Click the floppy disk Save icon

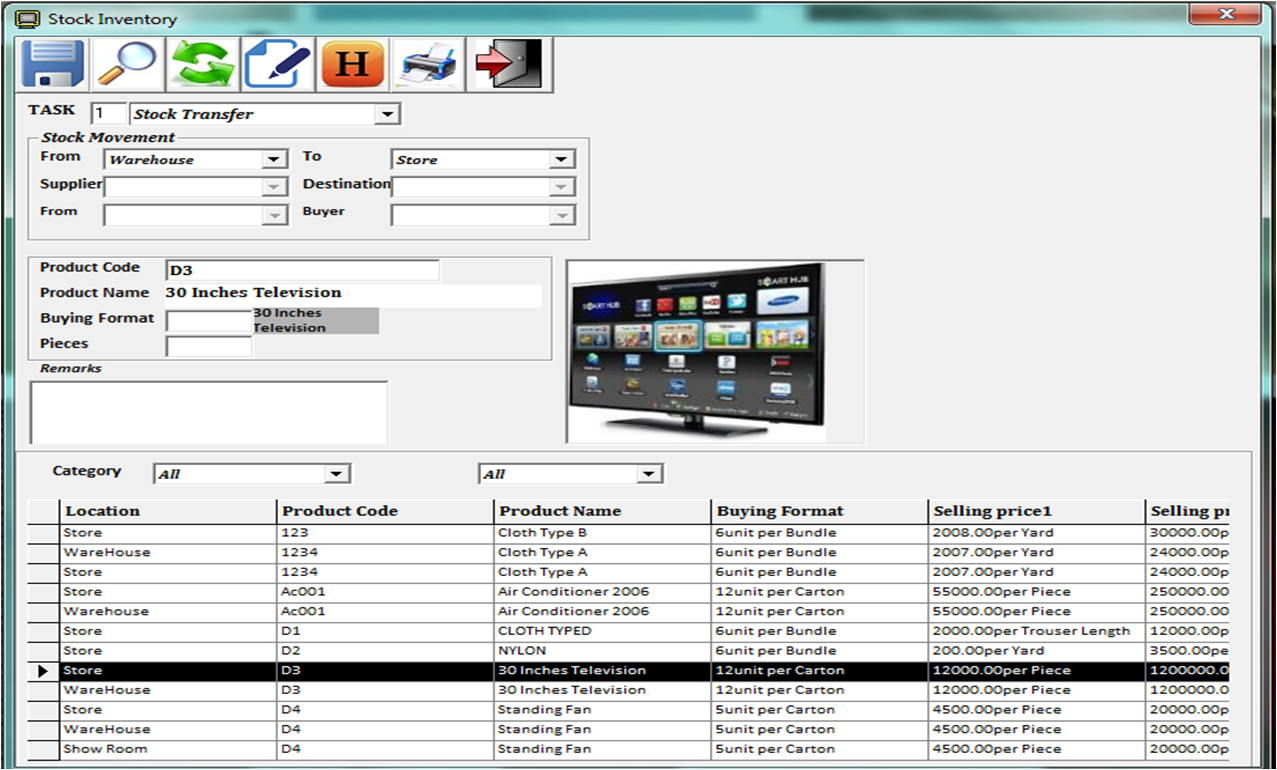(x=53, y=65)
